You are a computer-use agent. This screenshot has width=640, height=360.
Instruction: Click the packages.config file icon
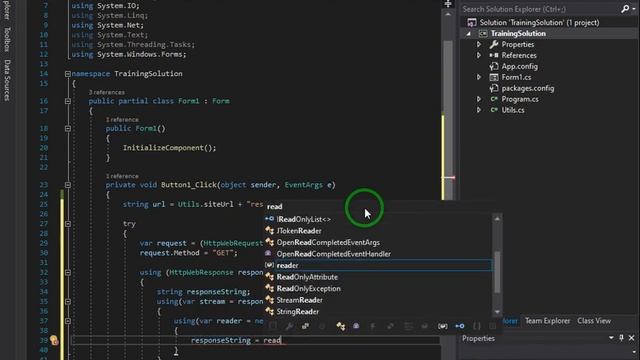[494, 88]
